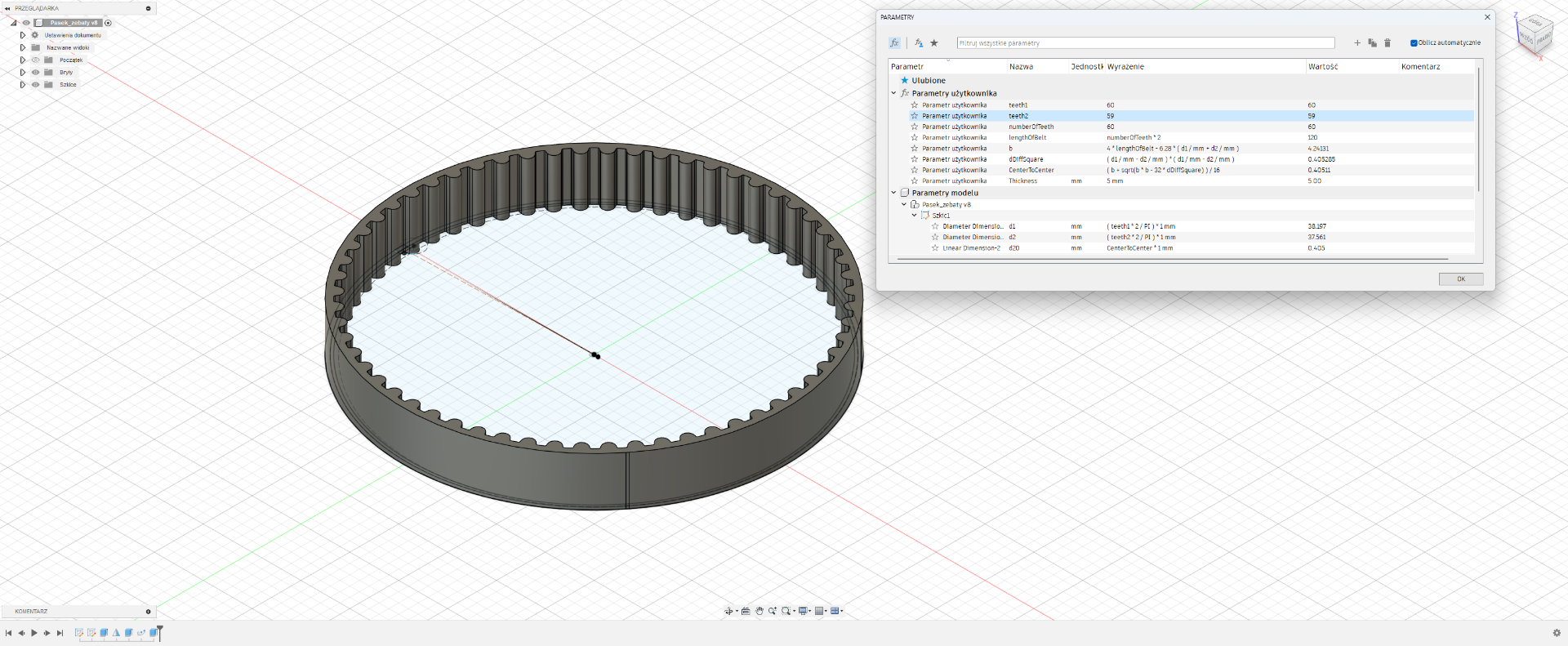Image resolution: width=1568 pixels, height=646 pixels.
Task: Collapse Parametry modelu group
Action: [x=894, y=193]
